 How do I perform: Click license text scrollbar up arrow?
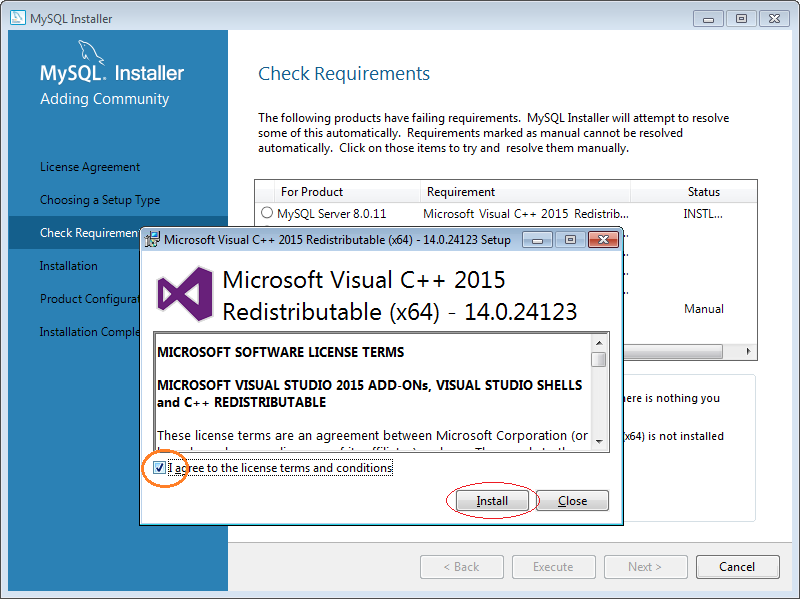pyautogui.click(x=599, y=343)
